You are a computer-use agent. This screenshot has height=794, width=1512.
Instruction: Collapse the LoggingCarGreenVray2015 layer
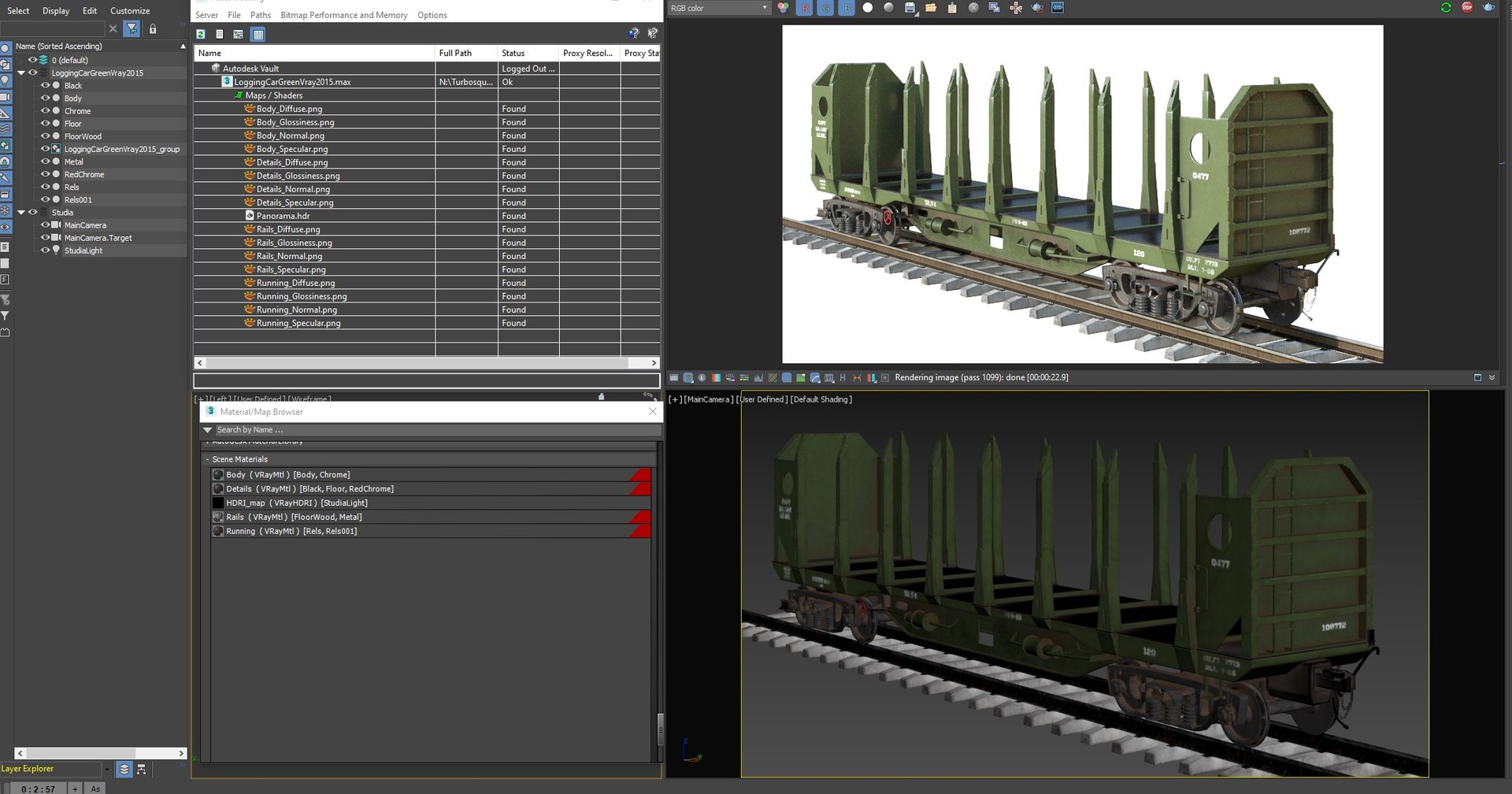(x=21, y=72)
